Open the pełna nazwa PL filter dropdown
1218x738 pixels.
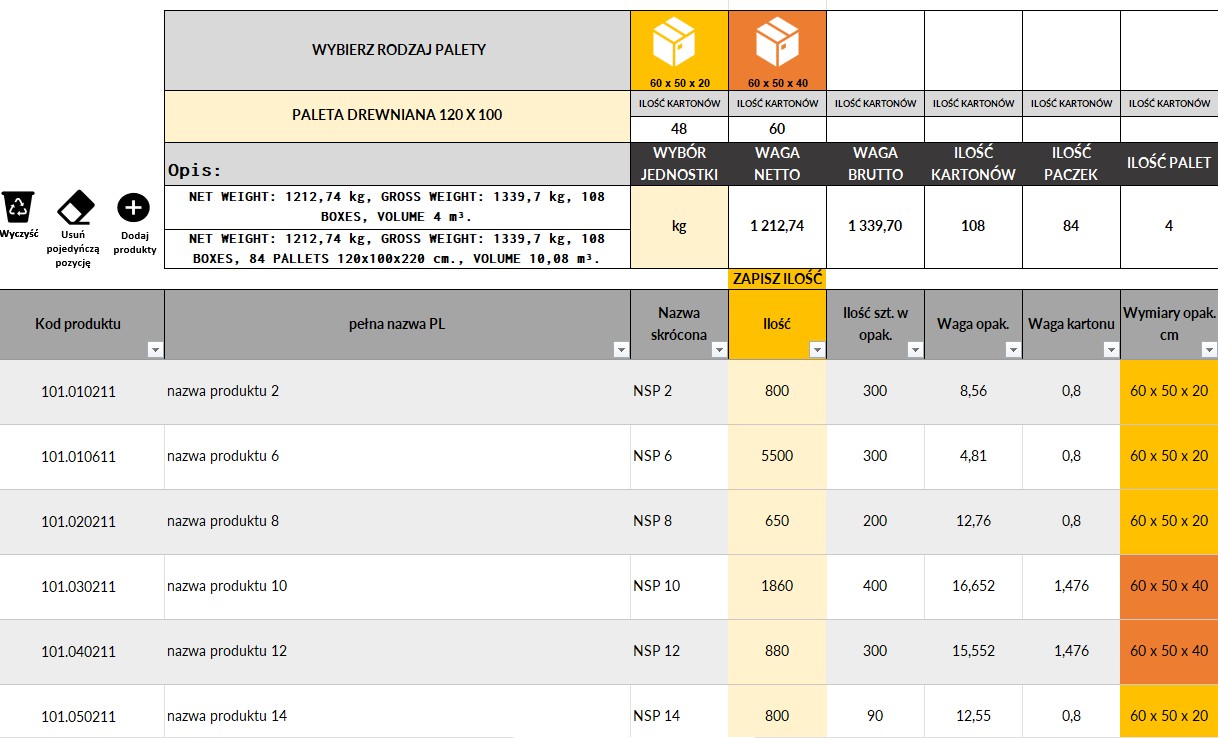pos(621,349)
